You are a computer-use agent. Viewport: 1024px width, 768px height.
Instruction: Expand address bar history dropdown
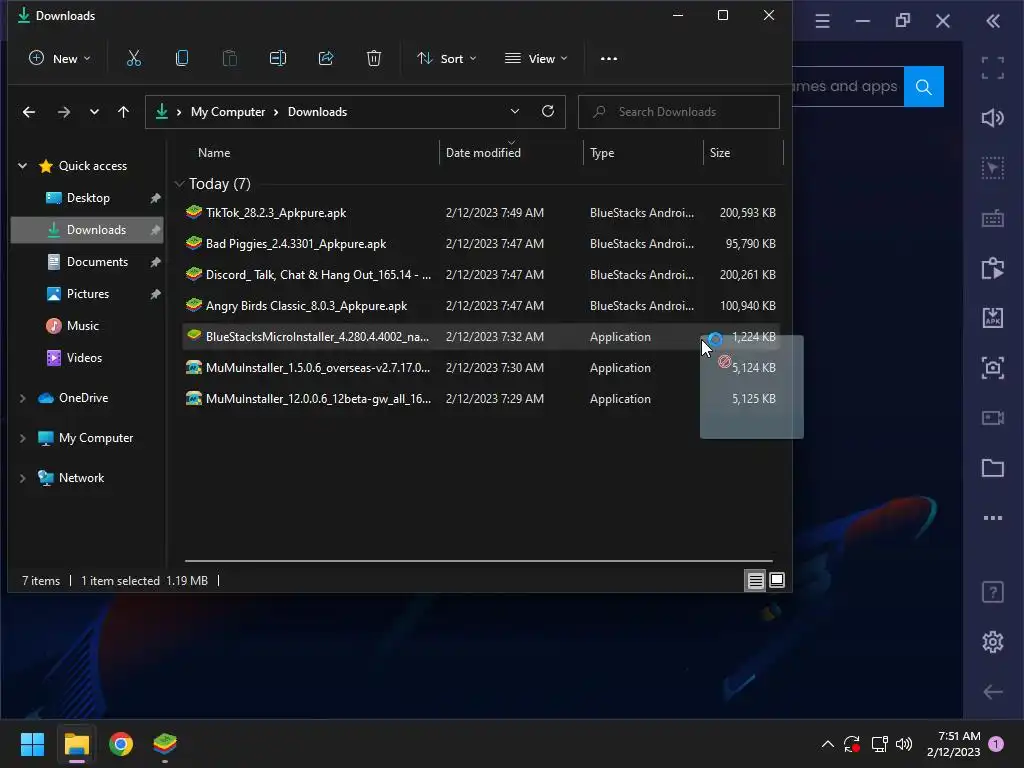pos(515,112)
